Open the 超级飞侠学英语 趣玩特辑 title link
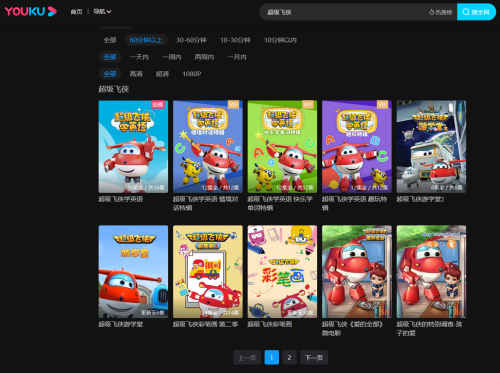Viewport: 500px width, 373px height. [x=355, y=203]
